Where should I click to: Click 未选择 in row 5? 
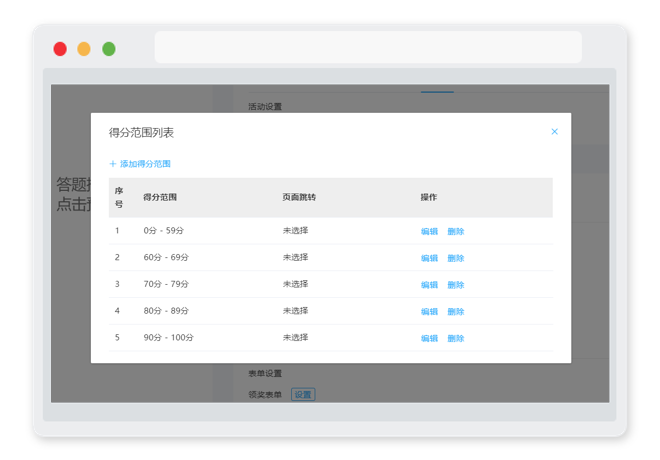(295, 338)
